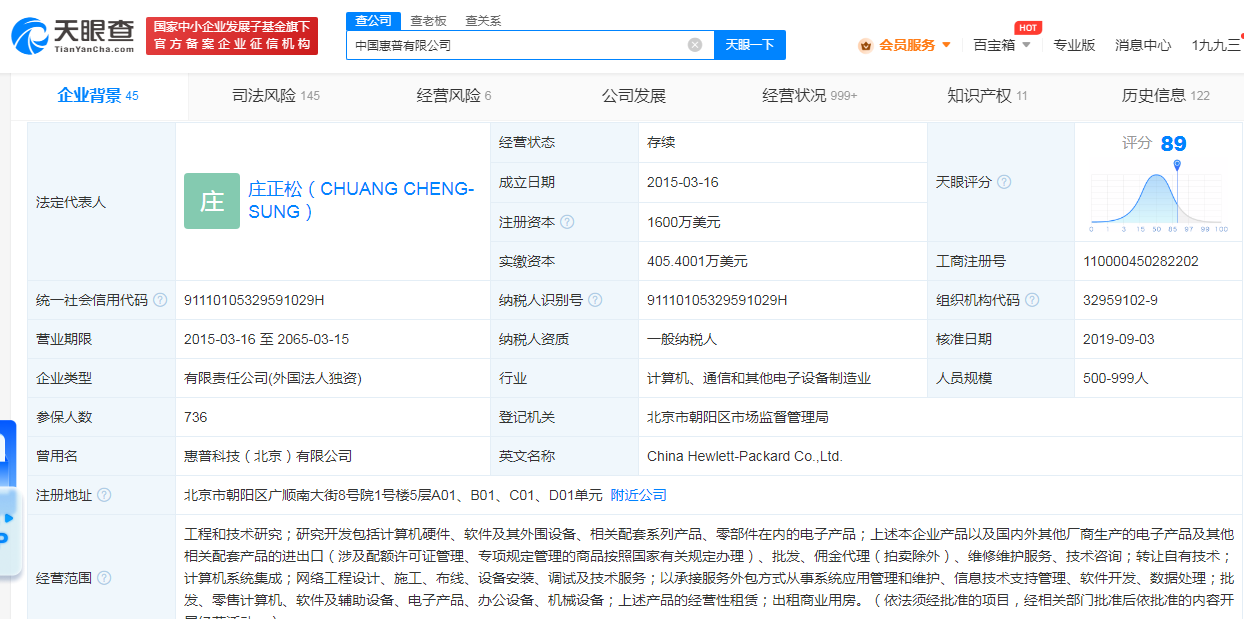Screen dimensions: 1244x619
Task: Expand the 百宝箱 dropdown arrow
Action: coord(1026,45)
